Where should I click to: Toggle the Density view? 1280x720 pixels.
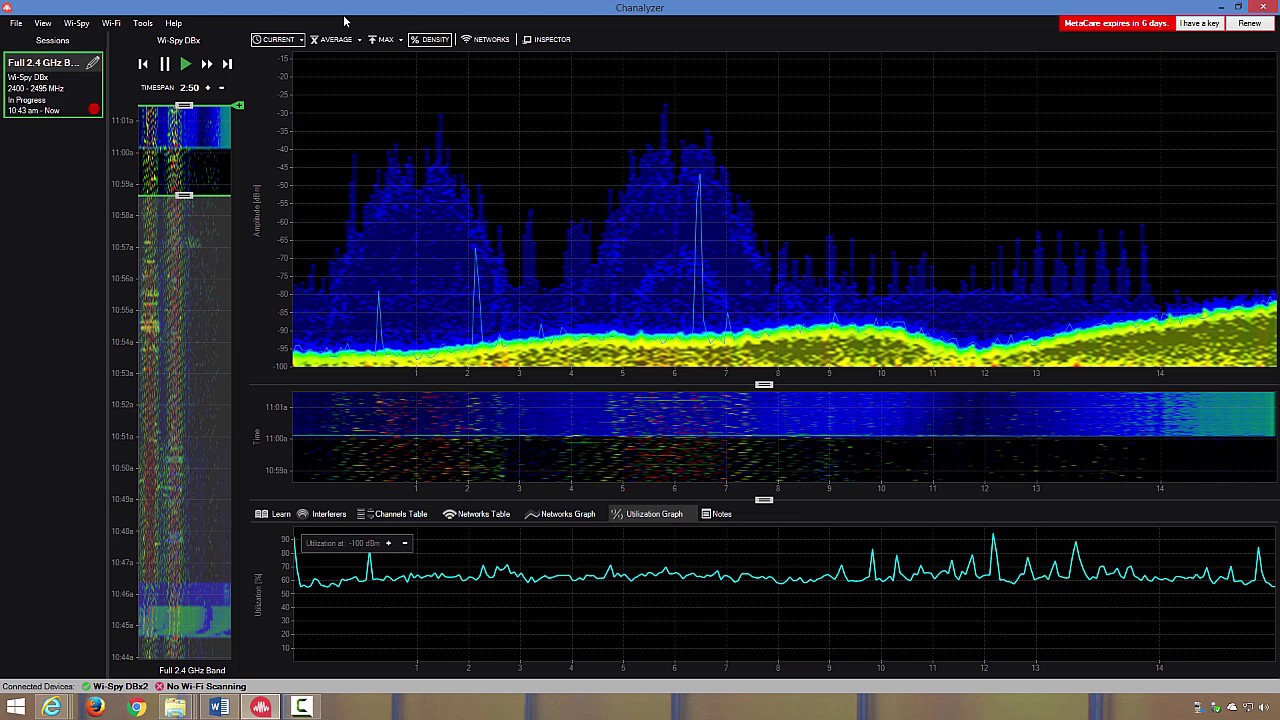(430, 40)
